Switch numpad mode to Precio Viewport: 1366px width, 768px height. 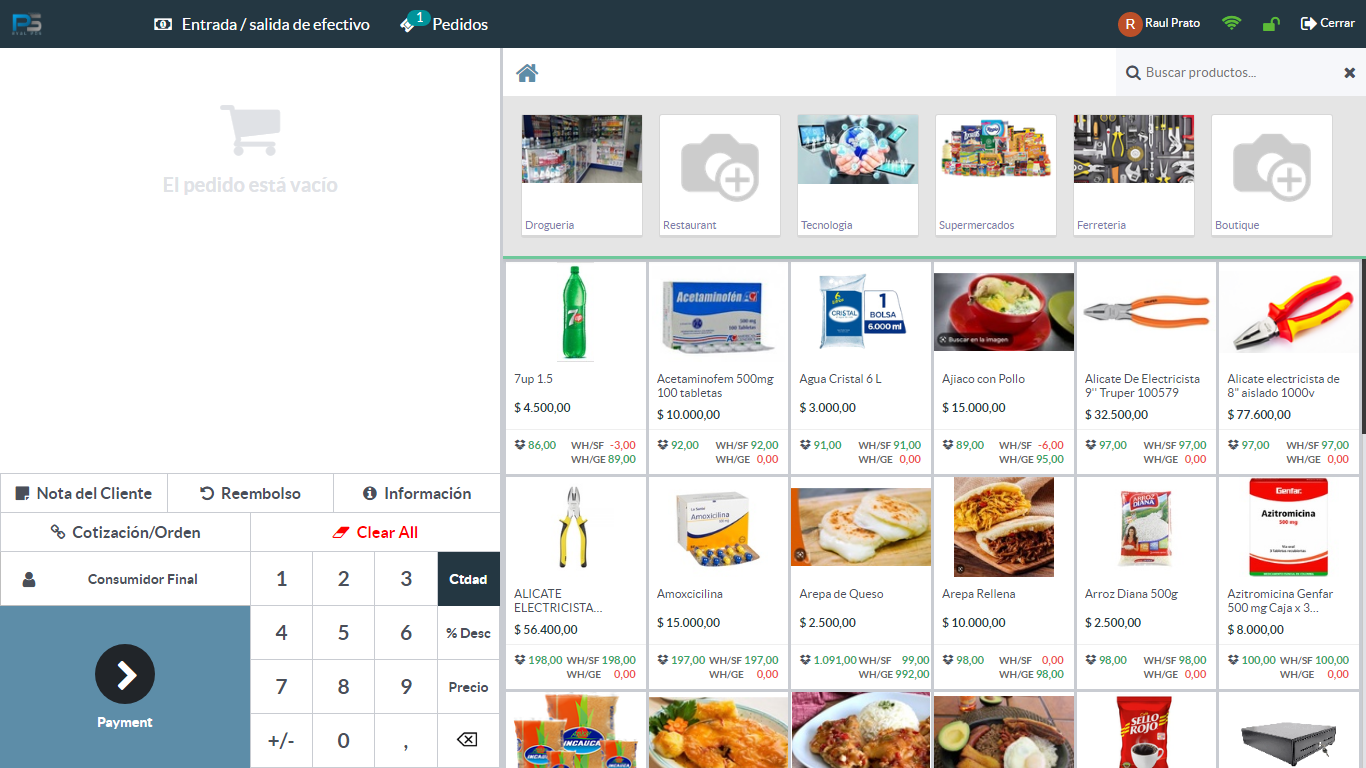click(468, 687)
